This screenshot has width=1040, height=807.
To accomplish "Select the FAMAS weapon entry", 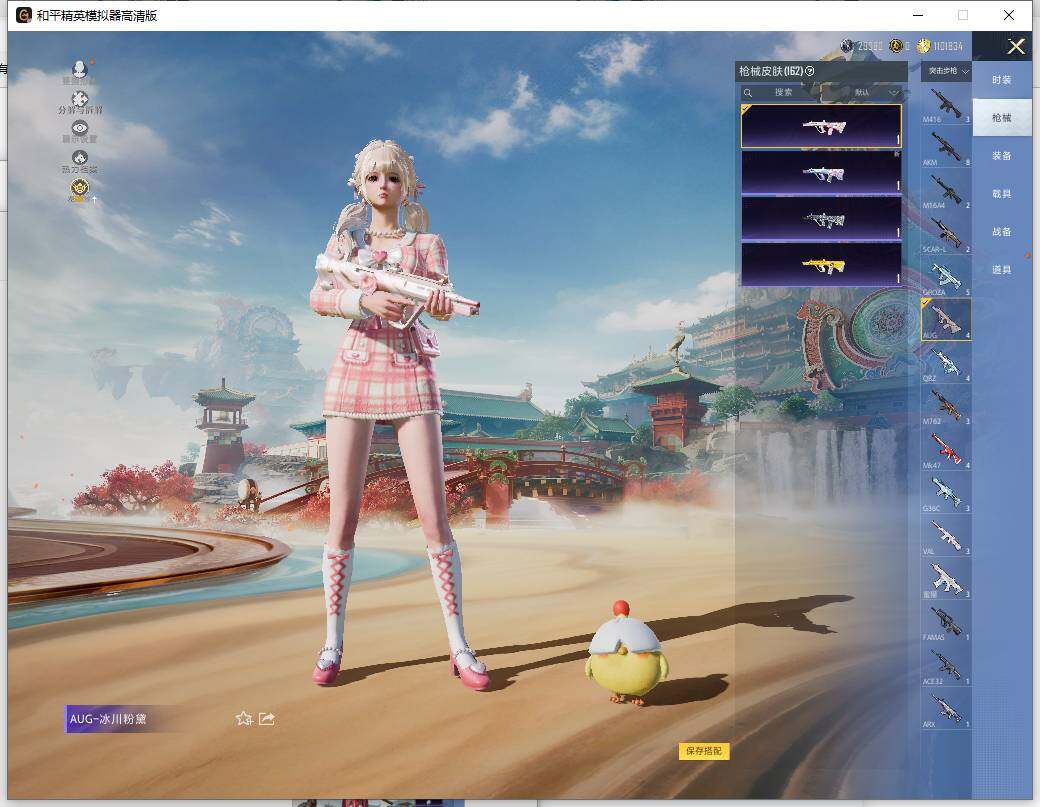I will pyautogui.click(x=946, y=622).
